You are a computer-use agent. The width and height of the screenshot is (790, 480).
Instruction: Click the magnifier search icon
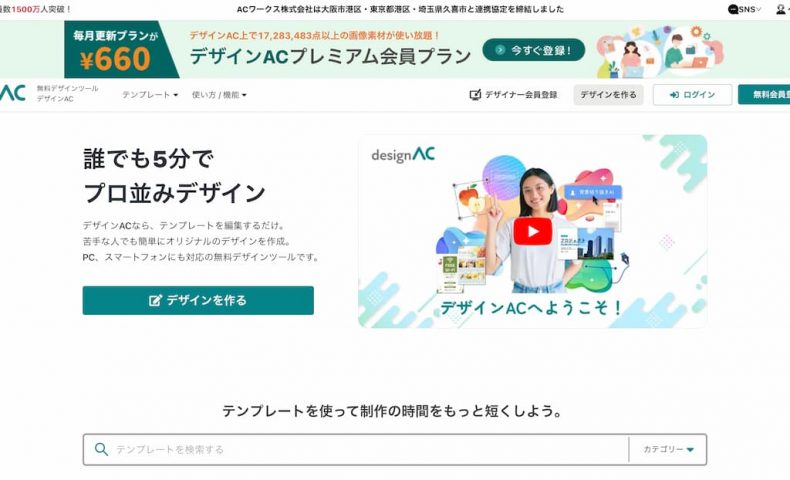[101, 449]
